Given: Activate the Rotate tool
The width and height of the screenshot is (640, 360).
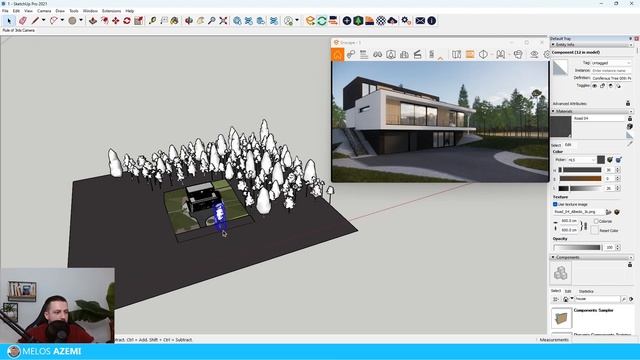Looking at the screenshot, I should click(127, 20).
